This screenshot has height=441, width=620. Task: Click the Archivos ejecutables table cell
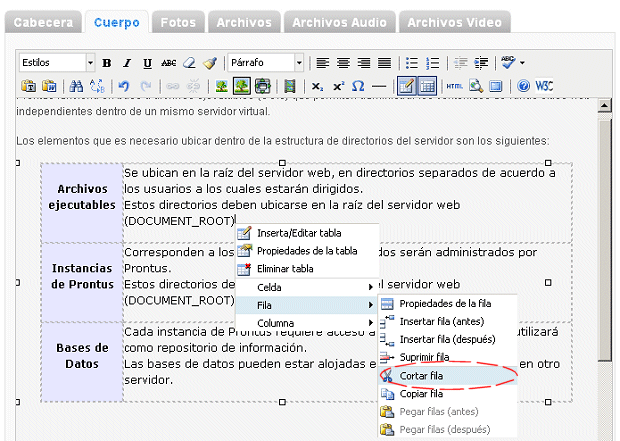click(82, 203)
